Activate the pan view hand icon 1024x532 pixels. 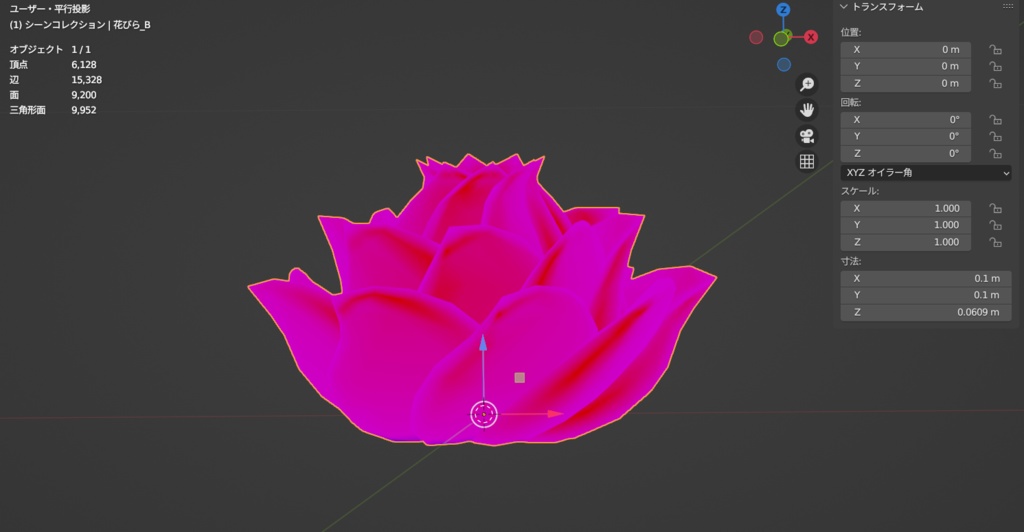[x=807, y=110]
